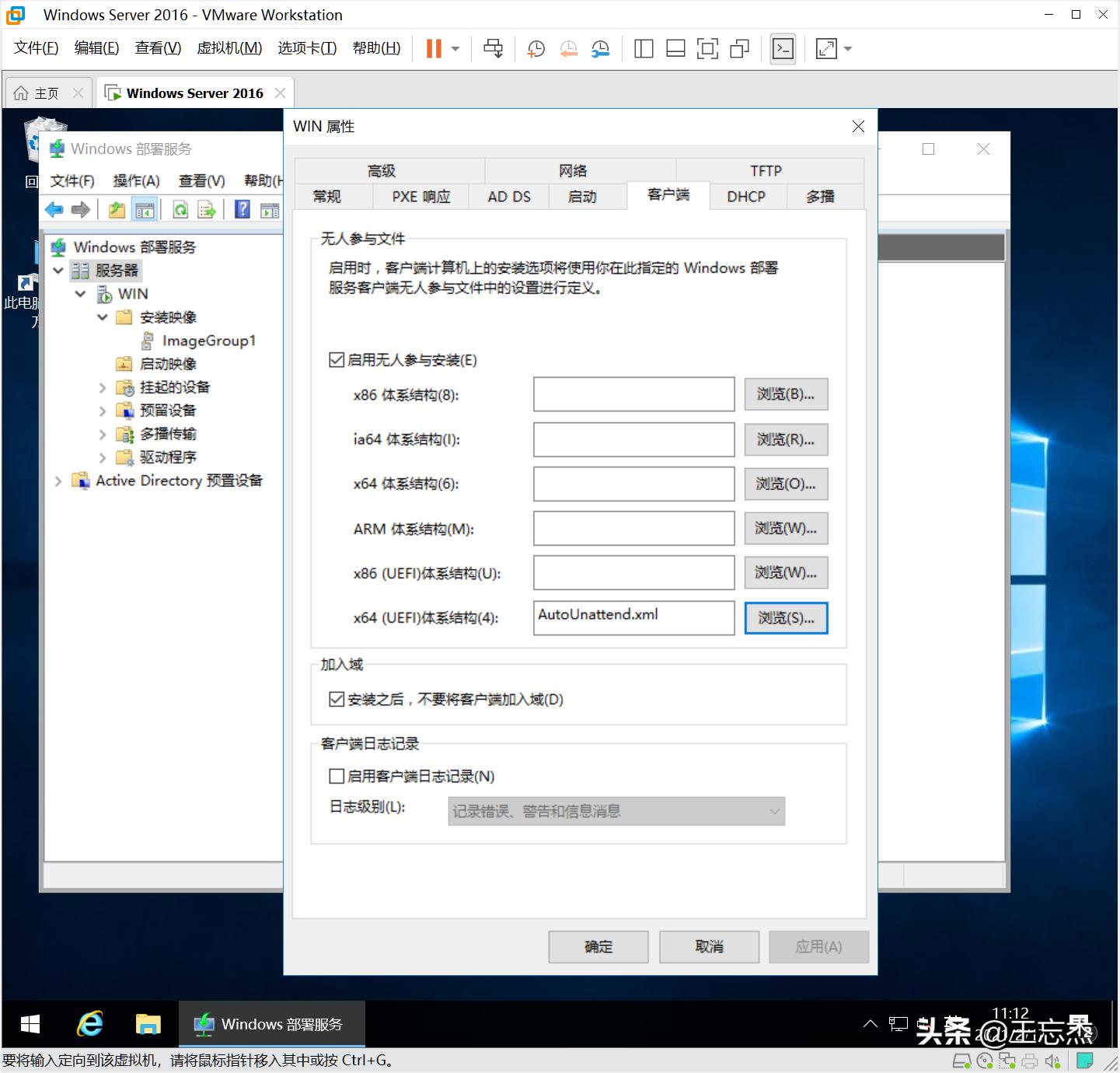This screenshot has height=1073, width=1120.
Task: Take a snapshot of the VM
Action: 536,48
